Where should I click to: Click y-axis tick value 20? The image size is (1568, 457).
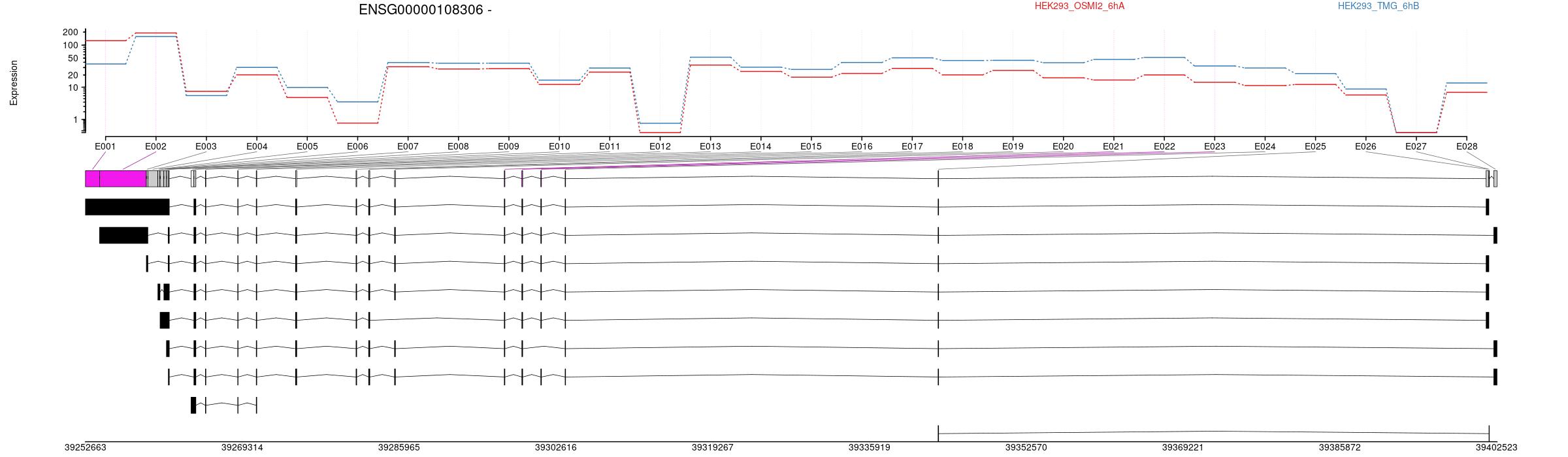73,75
